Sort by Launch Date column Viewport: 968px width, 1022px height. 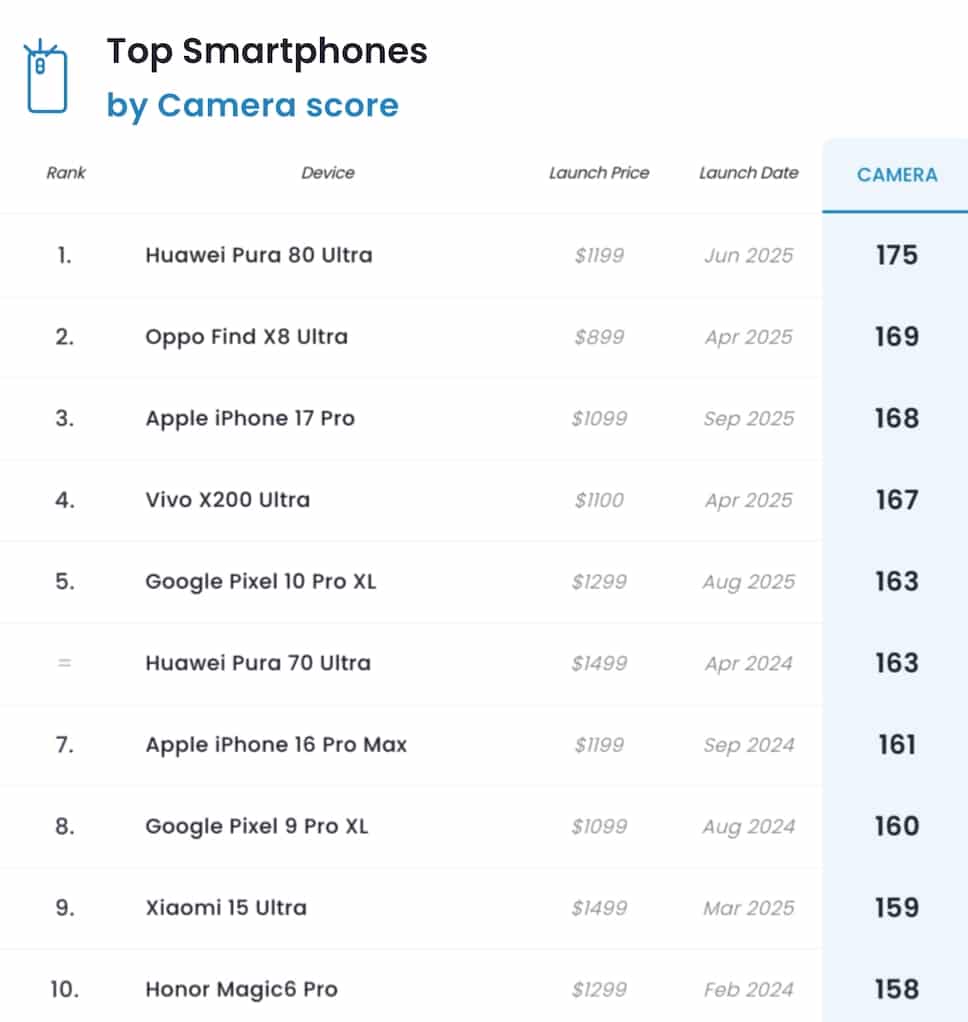point(748,173)
